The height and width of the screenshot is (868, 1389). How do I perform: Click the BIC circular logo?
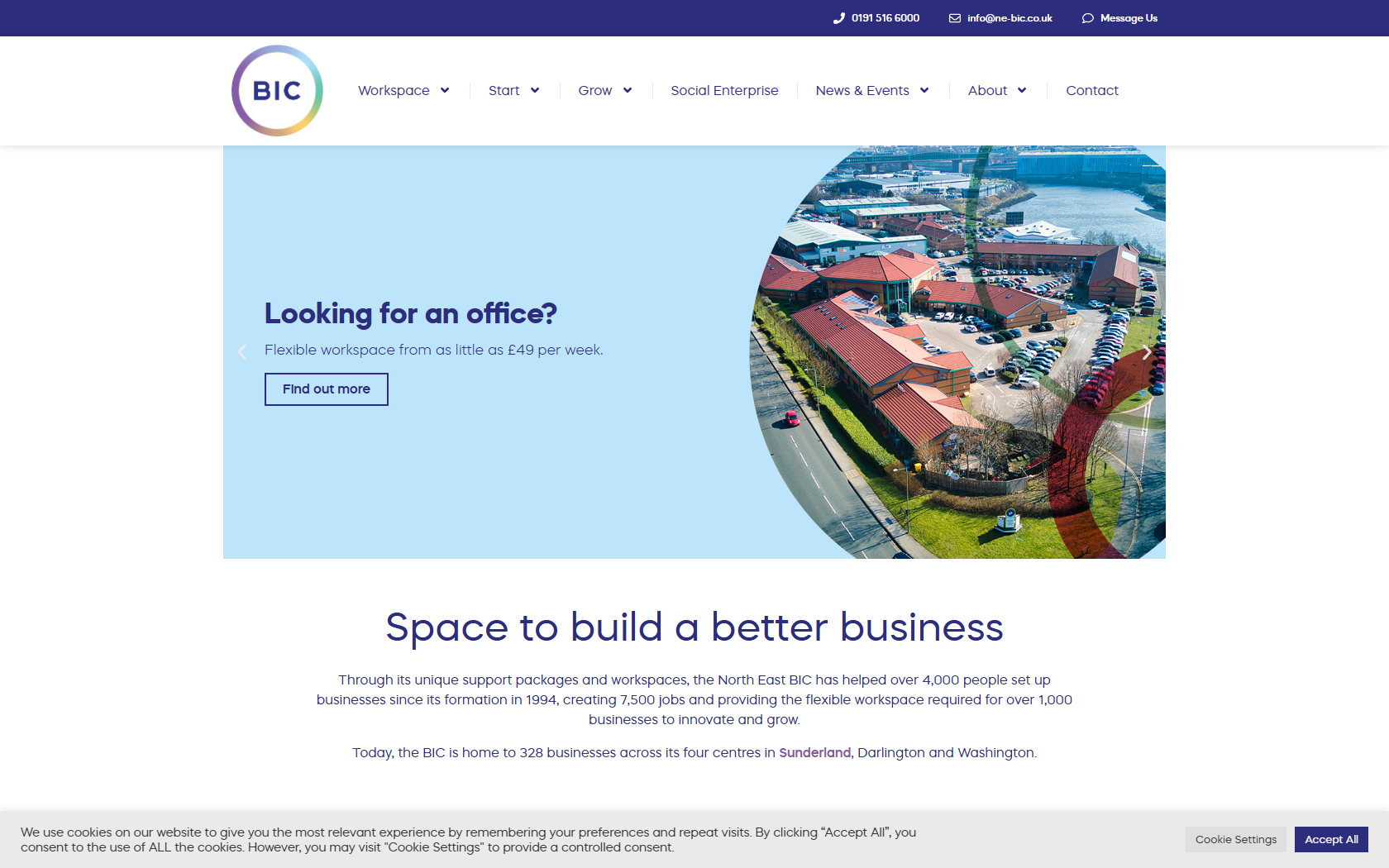point(277,91)
